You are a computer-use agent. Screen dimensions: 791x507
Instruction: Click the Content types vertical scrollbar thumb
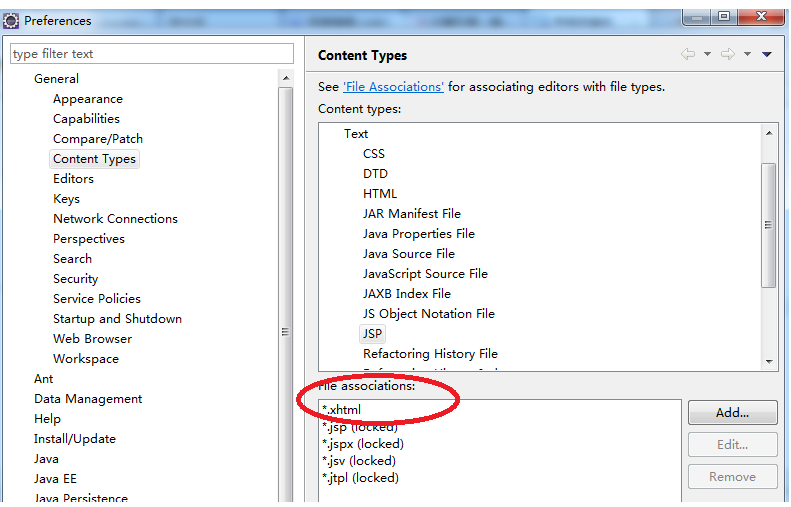[x=768, y=225]
